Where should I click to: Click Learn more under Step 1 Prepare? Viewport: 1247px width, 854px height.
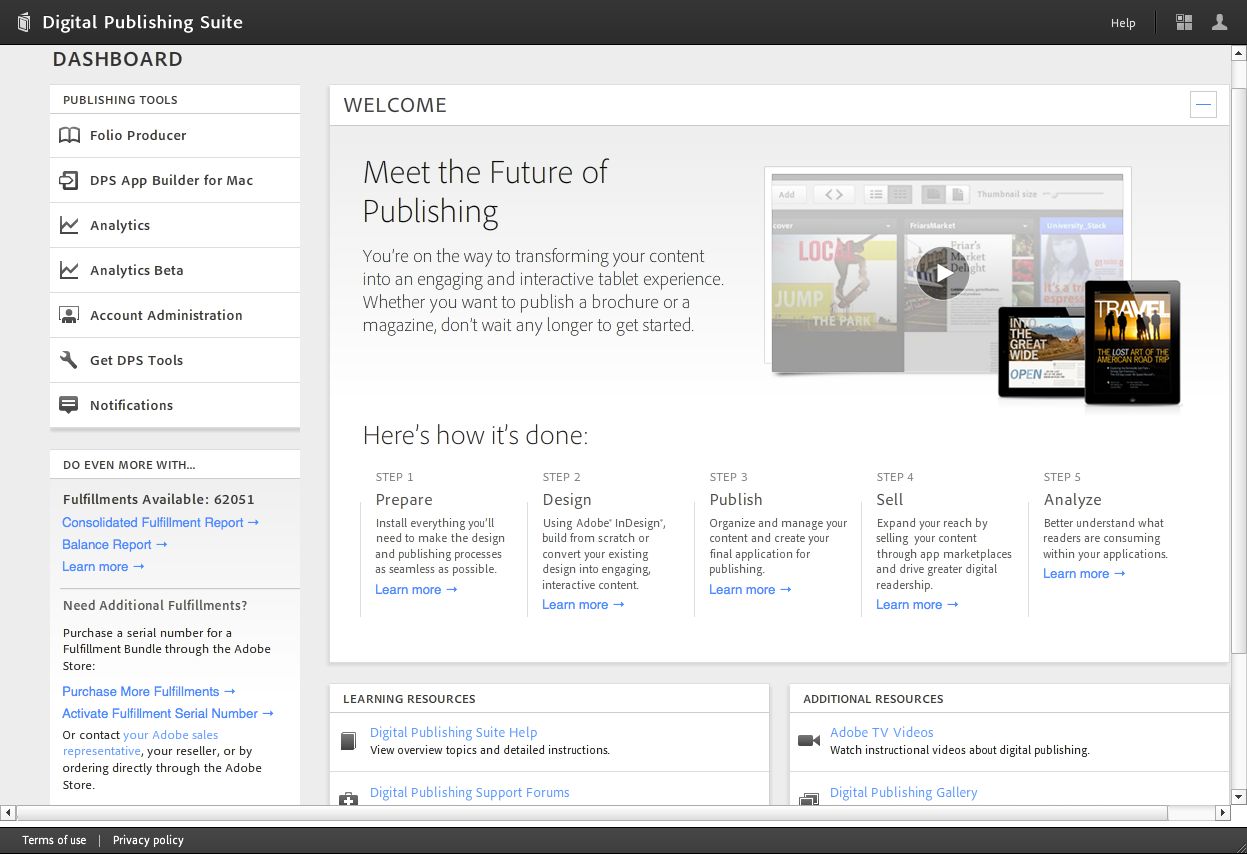(x=416, y=589)
